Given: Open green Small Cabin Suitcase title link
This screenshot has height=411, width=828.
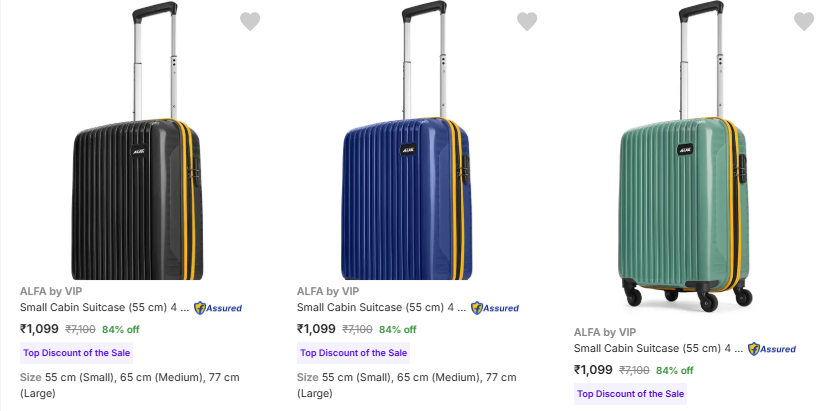Looking at the screenshot, I should [657, 349].
